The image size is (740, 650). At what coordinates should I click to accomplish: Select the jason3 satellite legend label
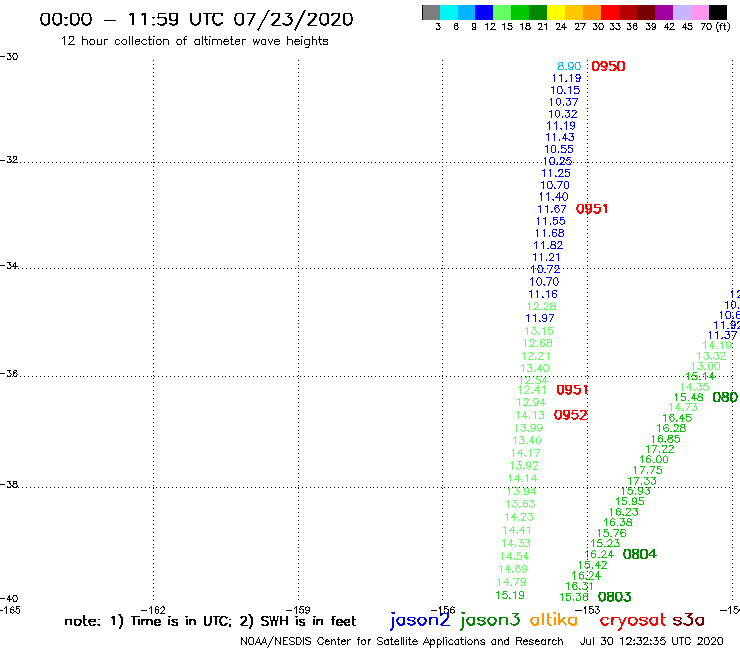[490, 620]
